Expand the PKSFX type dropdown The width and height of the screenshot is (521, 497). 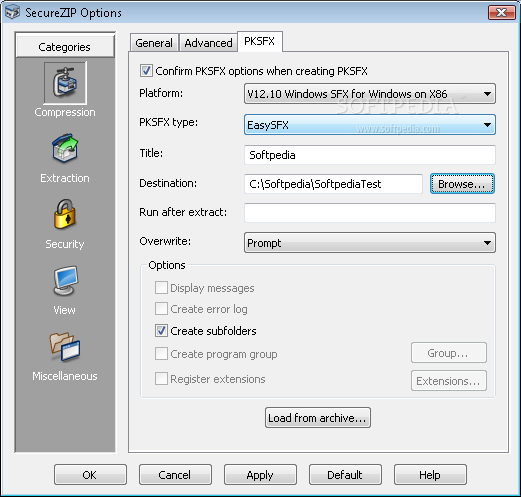tap(370, 125)
